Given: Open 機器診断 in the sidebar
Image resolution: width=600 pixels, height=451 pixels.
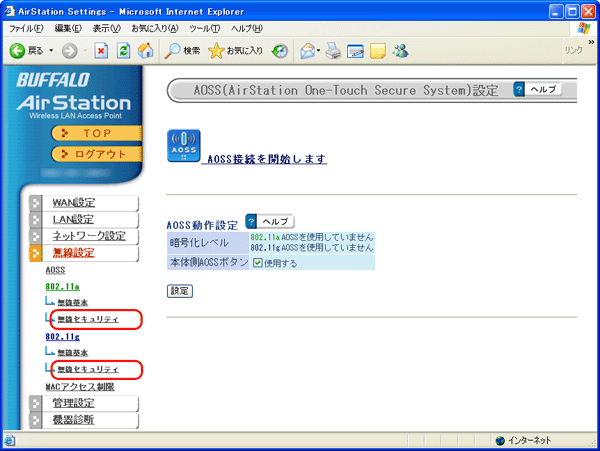Looking at the screenshot, I should (x=73, y=420).
